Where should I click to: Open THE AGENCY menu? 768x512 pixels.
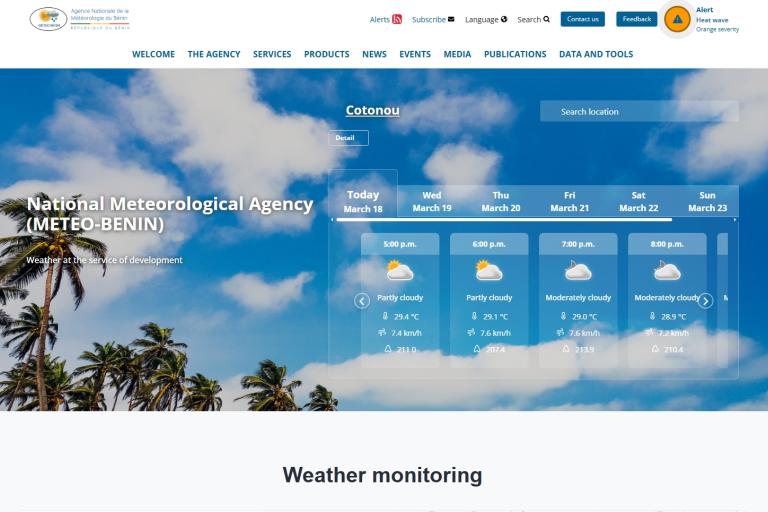(x=214, y=54)
